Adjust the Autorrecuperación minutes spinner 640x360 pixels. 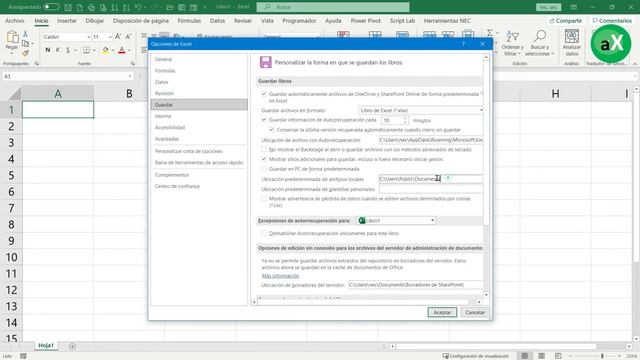click(x=405, y=120)
